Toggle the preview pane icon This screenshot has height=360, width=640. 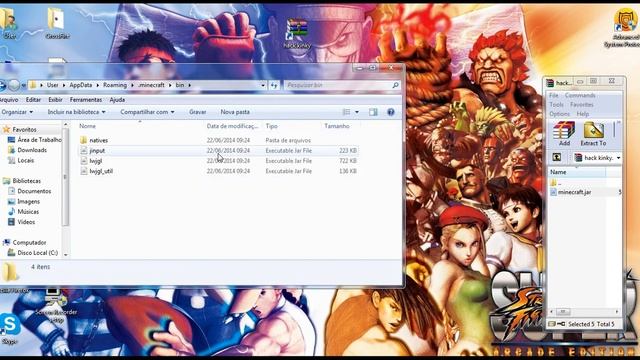[373, 112]
